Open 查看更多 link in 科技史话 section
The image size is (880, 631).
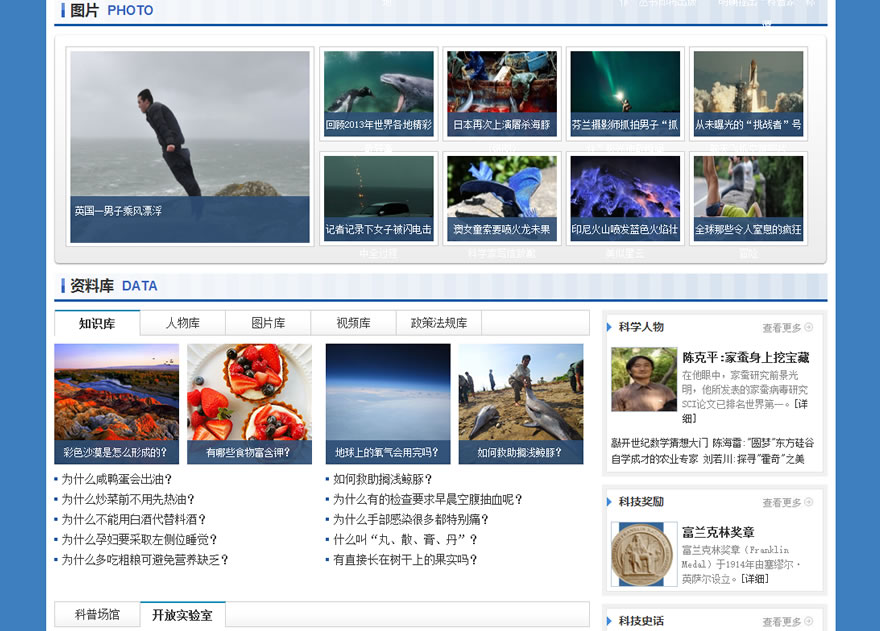click(x=782, y=621)
